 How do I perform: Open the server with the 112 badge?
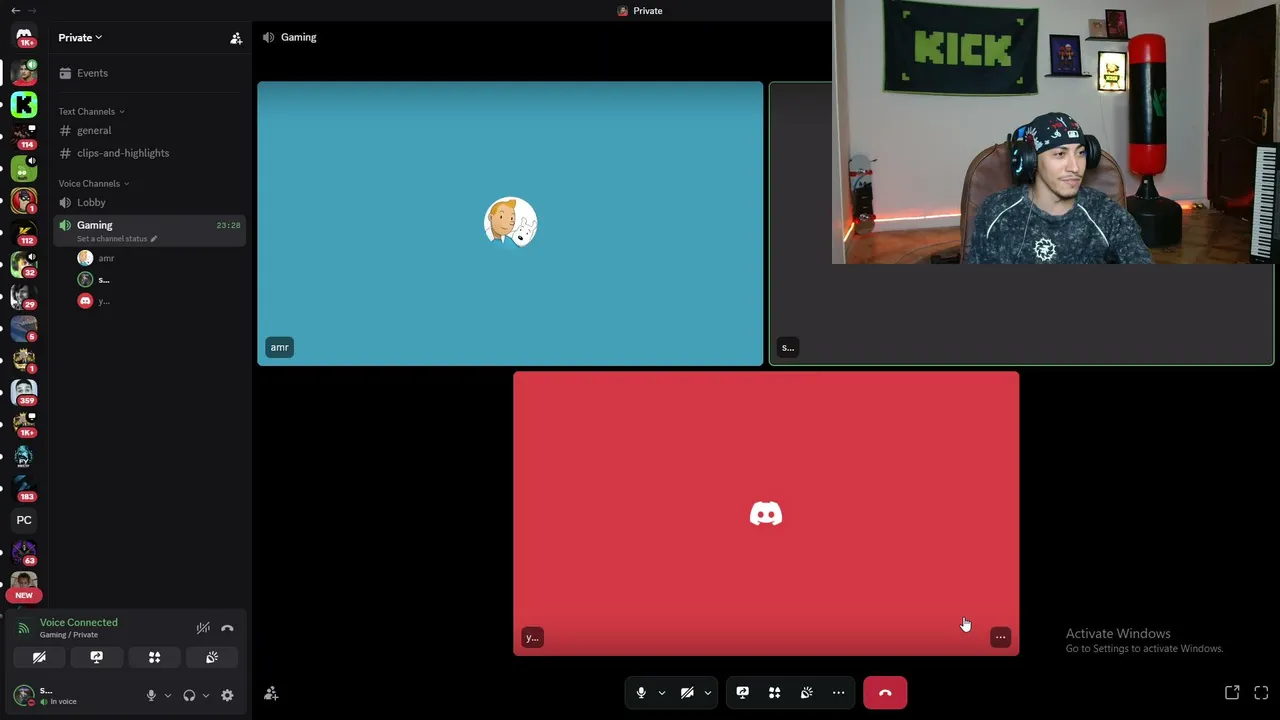coord(24,233)
